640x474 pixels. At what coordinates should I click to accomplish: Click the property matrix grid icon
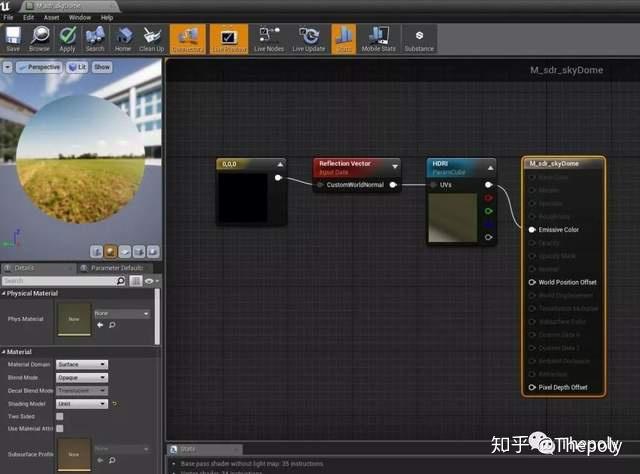[x=136, y=280]
